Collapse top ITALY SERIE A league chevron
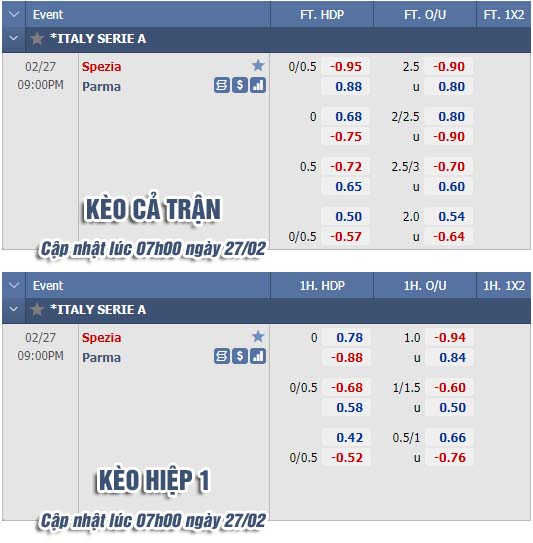Viewport: 533px width, 543px height. coord(14,38)
